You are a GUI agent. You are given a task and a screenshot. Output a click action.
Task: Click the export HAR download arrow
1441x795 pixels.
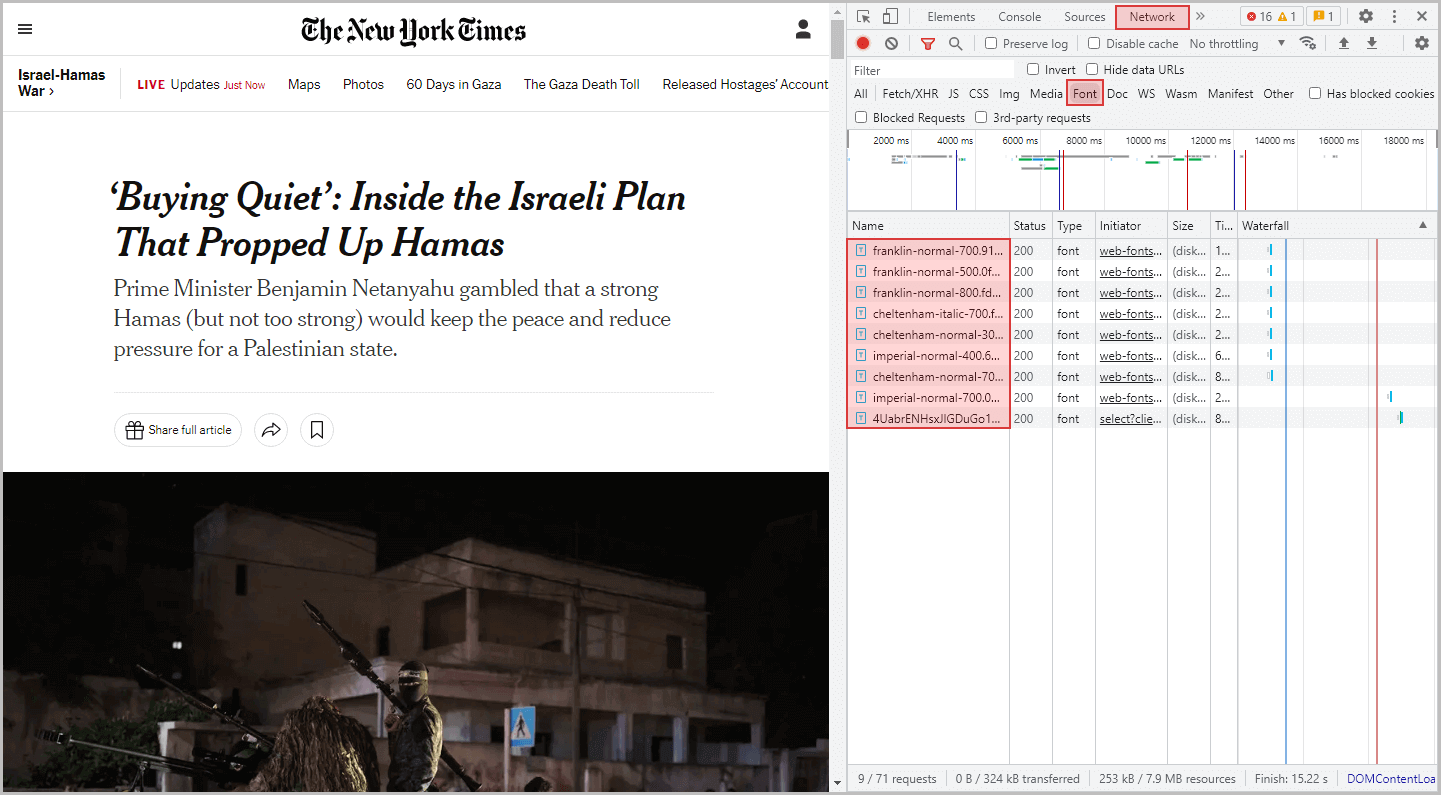click(x=1372, y=43)
